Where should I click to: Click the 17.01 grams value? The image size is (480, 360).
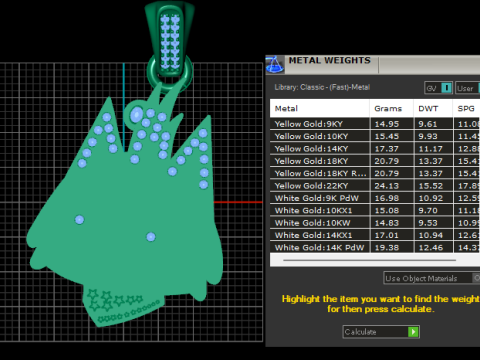(x=387, y=235)
